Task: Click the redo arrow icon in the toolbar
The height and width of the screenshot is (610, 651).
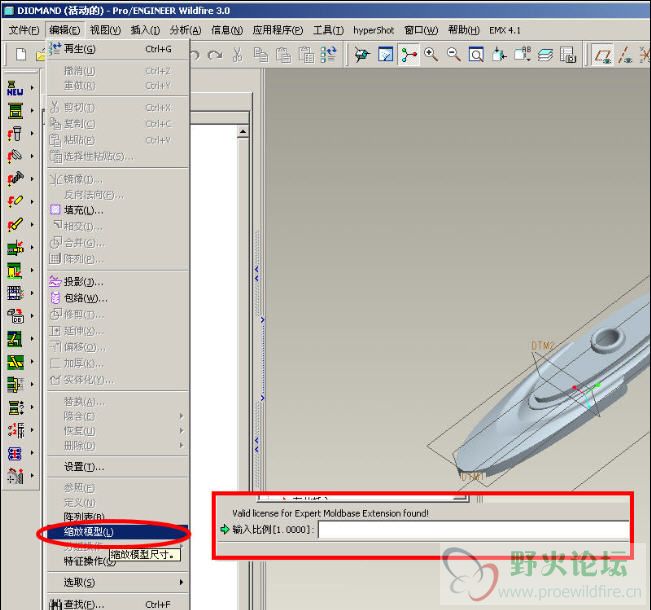Action: coord(215,55)
